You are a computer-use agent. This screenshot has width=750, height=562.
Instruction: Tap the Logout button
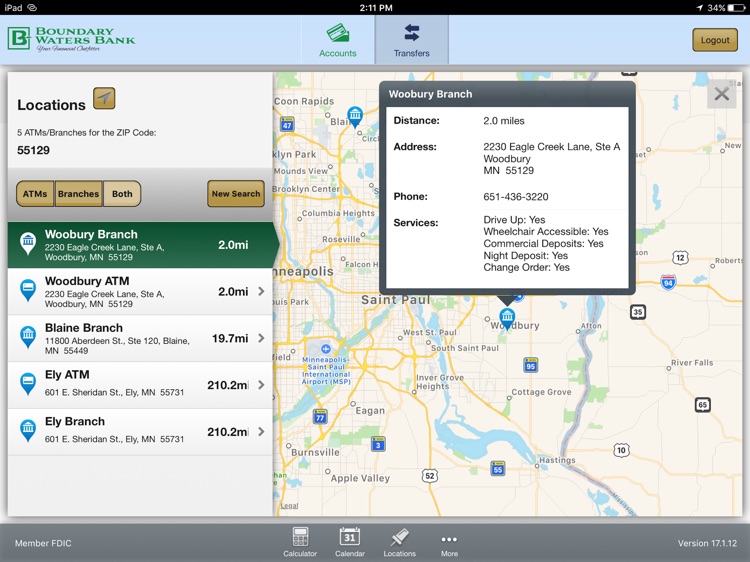pyautogui.click(x=715, y=40)
